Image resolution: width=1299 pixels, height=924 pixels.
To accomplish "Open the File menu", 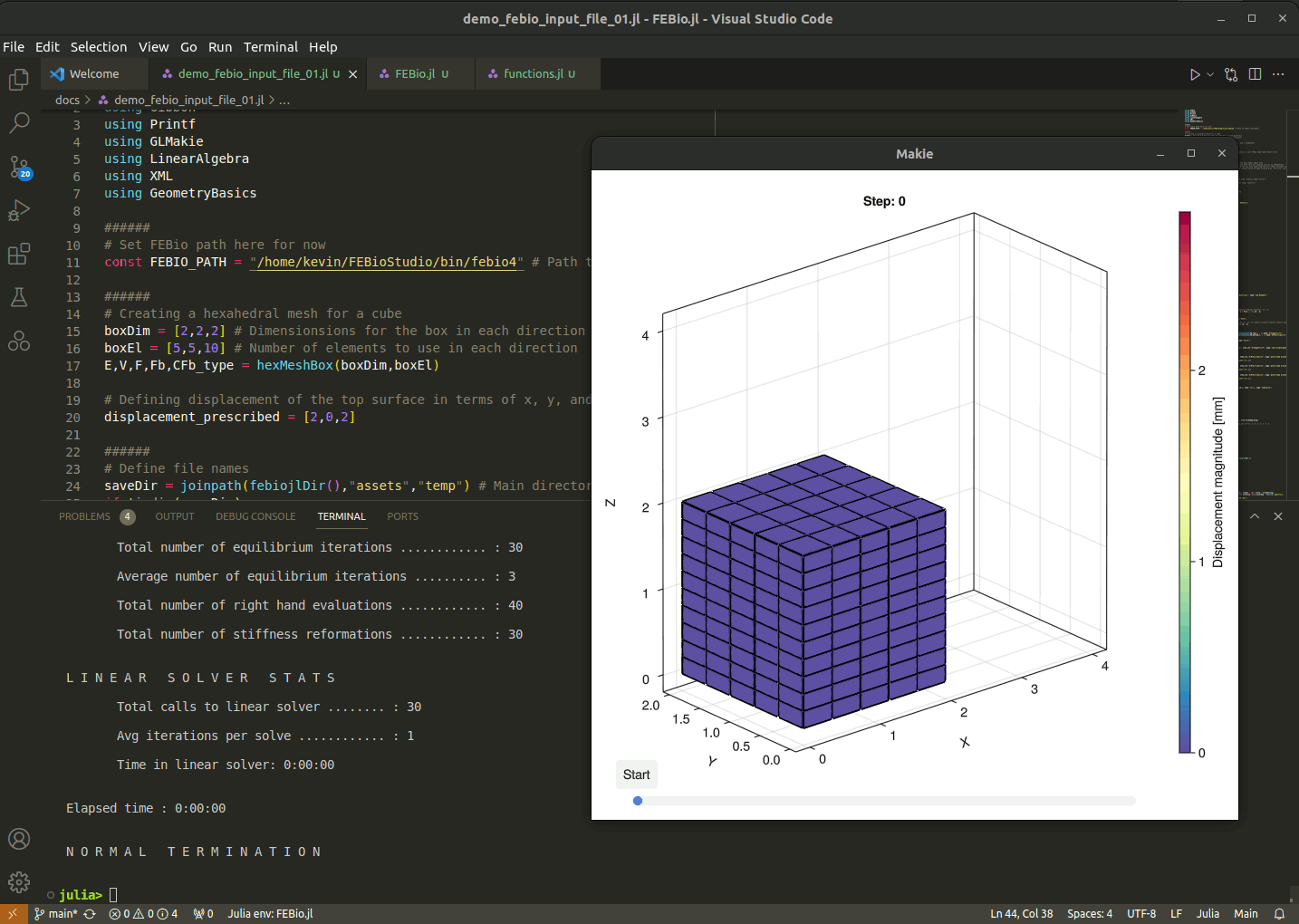I will (14, 47).
